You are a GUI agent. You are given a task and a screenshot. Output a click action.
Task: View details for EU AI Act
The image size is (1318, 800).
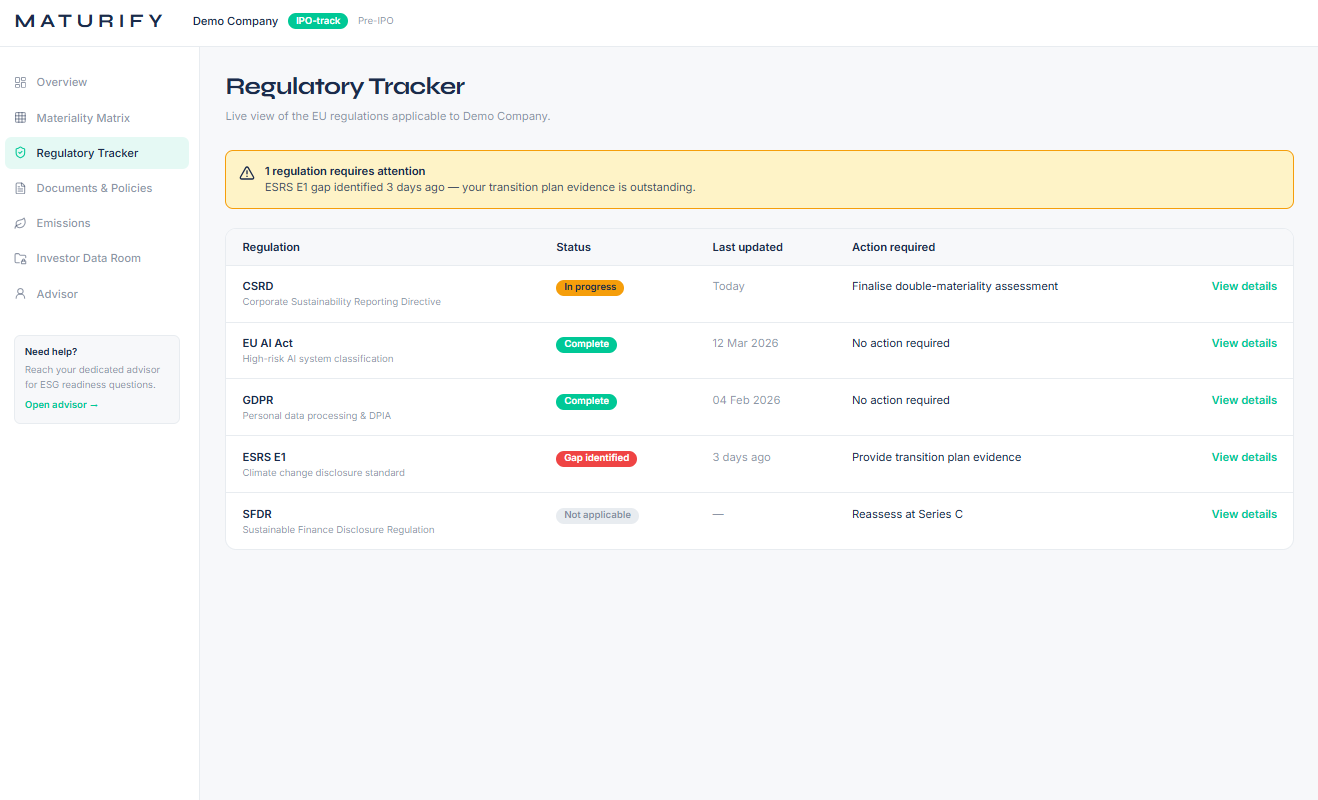pos(1244,343)
